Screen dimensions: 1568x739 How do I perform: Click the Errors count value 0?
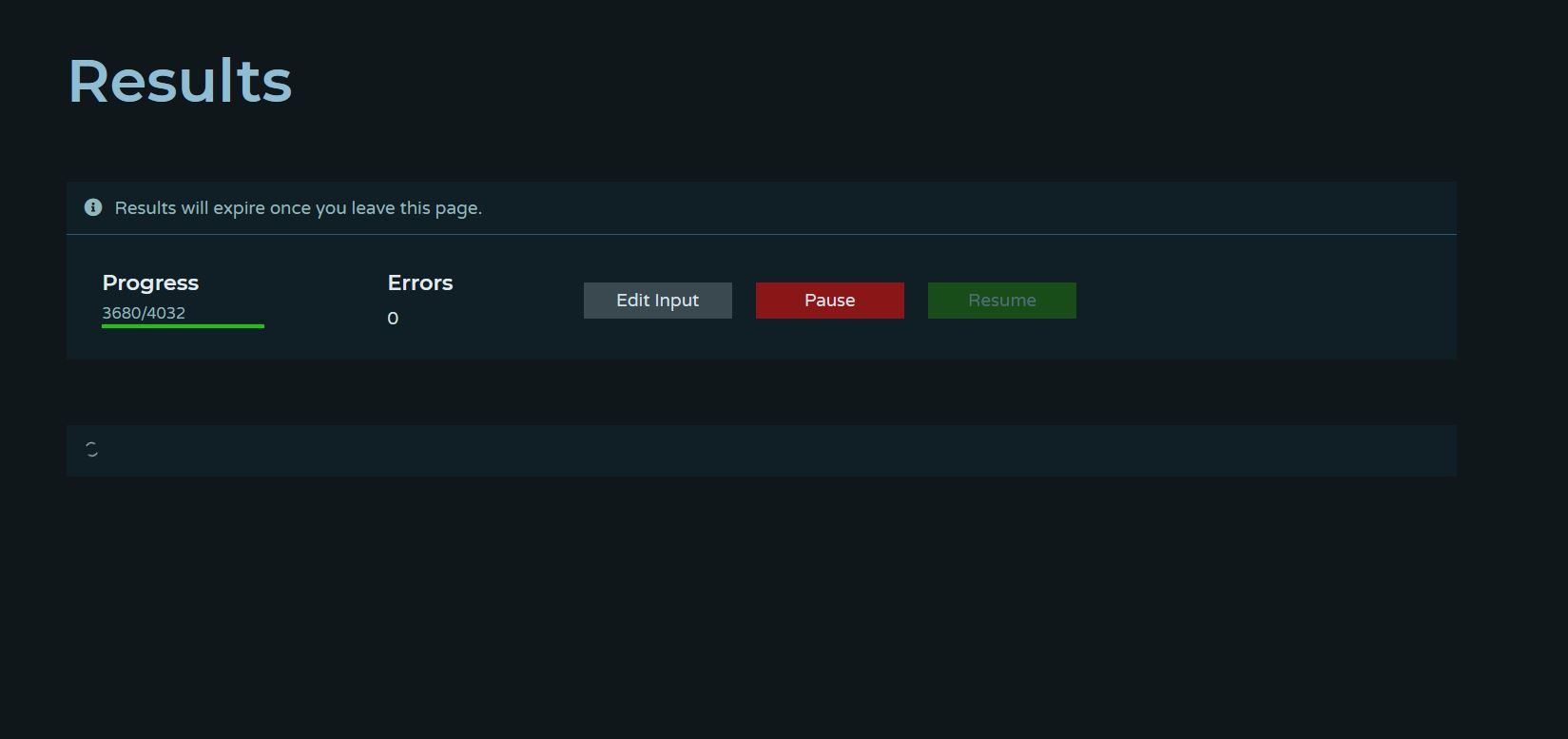393,319
